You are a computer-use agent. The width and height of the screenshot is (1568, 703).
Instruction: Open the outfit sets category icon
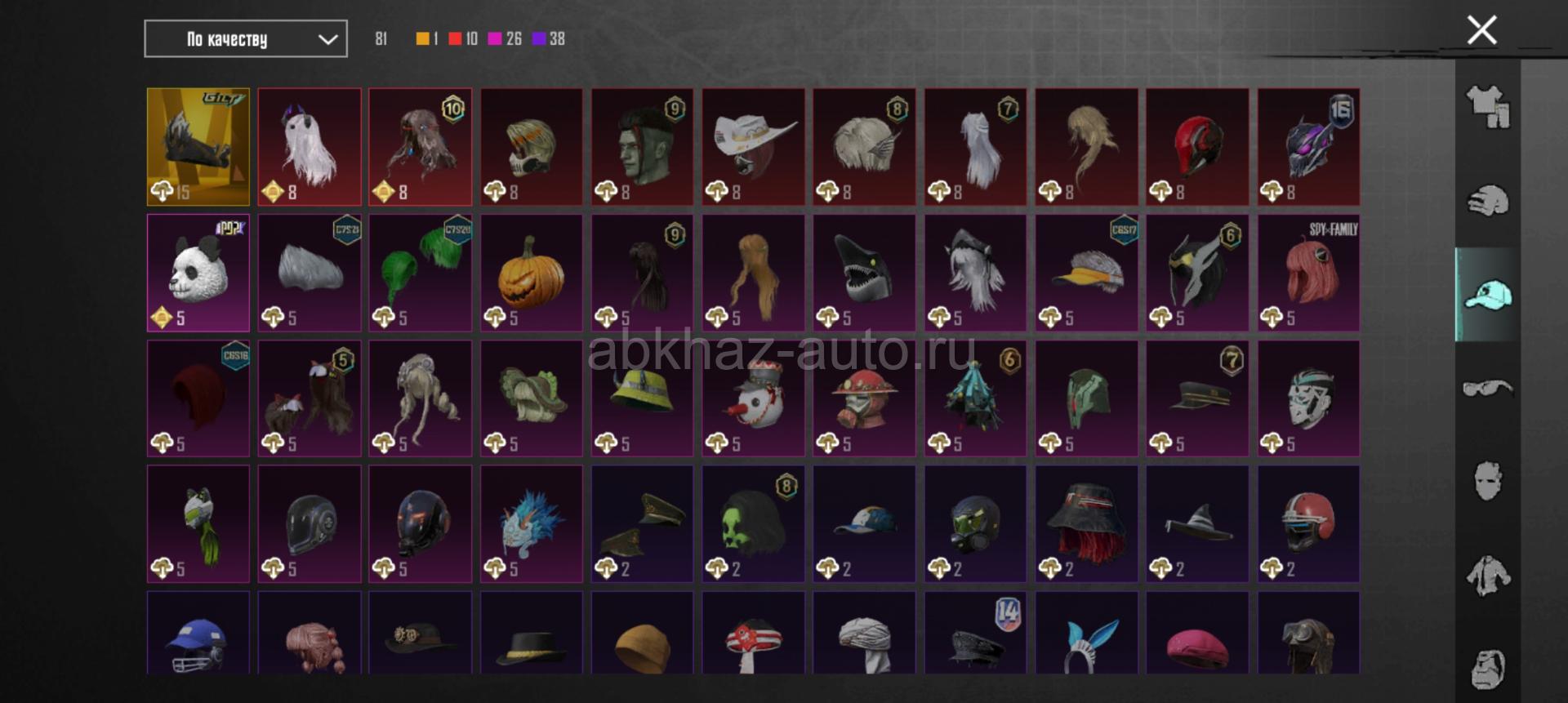pos(1488,107)
